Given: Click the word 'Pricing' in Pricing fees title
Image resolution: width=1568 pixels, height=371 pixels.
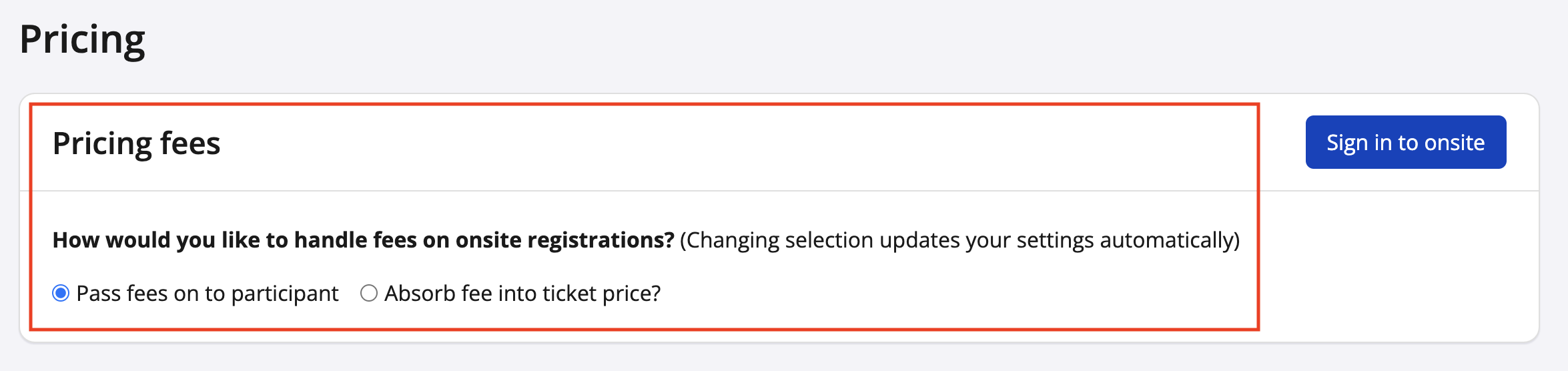Looking at the screenshot, I should pyautogui.click(x=102, y=143).
